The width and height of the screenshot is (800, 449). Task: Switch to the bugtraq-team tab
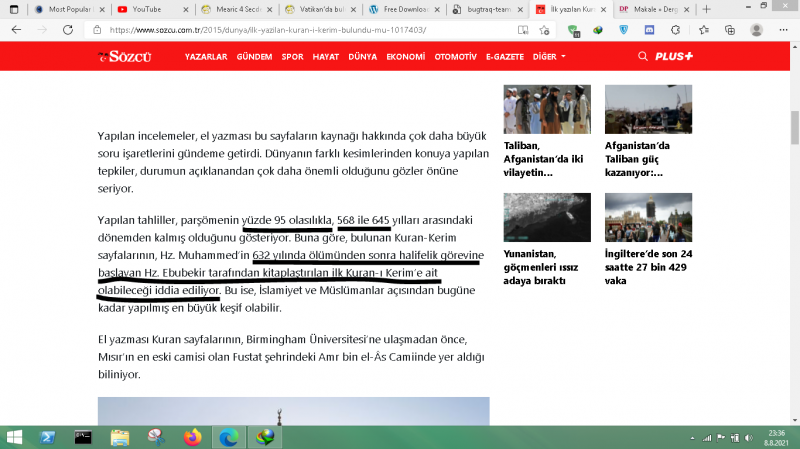click(x=489, y=9)
